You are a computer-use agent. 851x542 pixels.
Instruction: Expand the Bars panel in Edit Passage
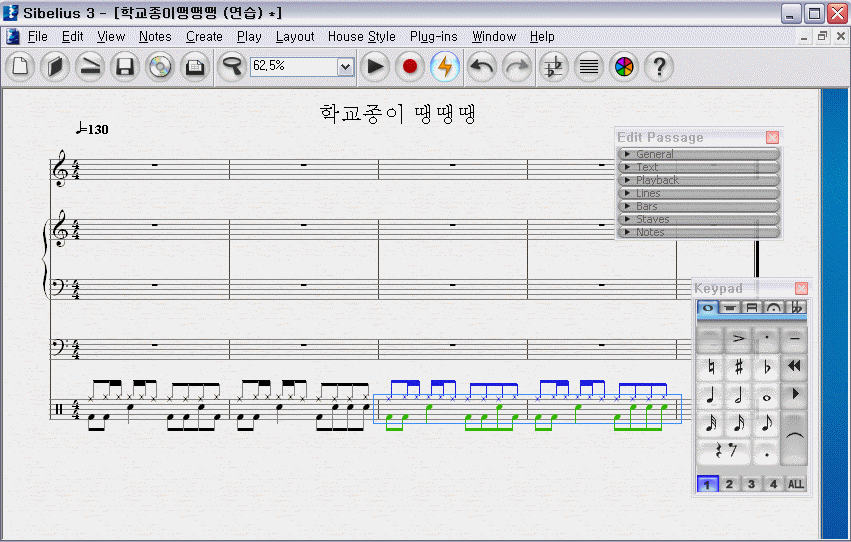point(698,206)
